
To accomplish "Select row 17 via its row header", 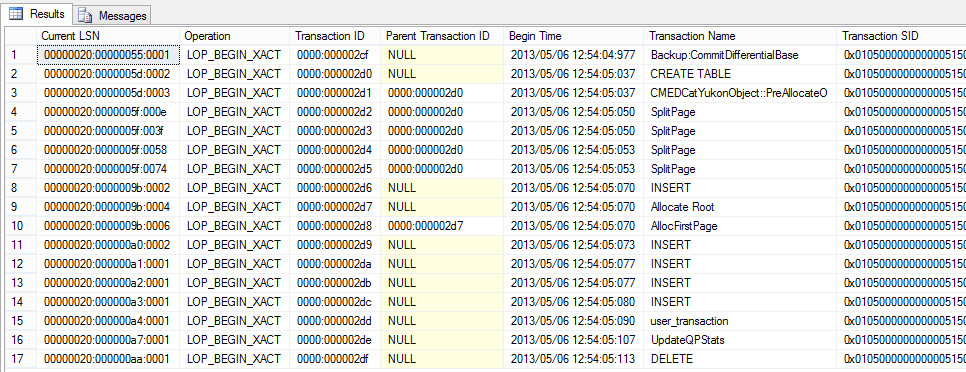I will [21, 359].
